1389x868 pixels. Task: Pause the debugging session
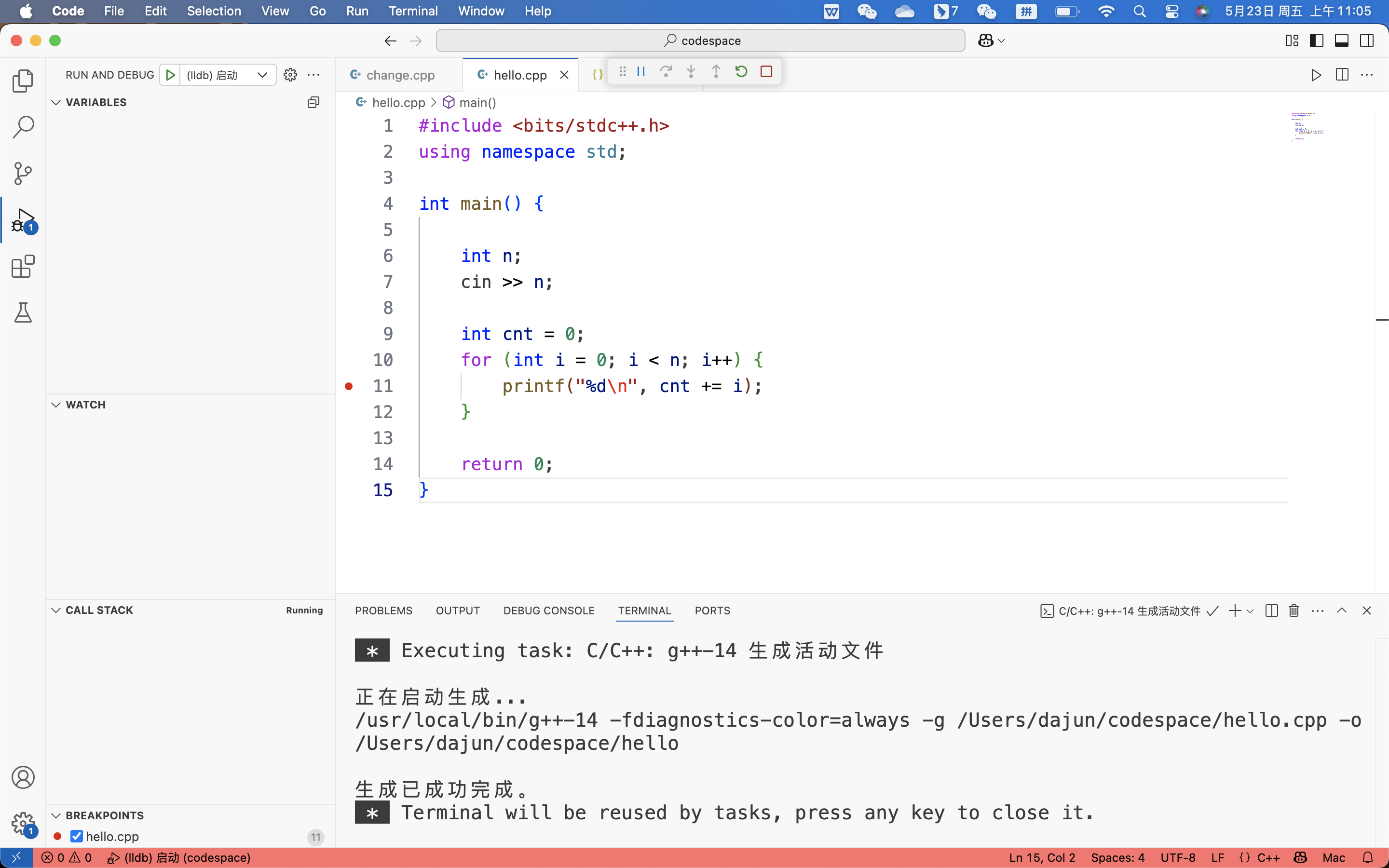click(x=641, y=72)
